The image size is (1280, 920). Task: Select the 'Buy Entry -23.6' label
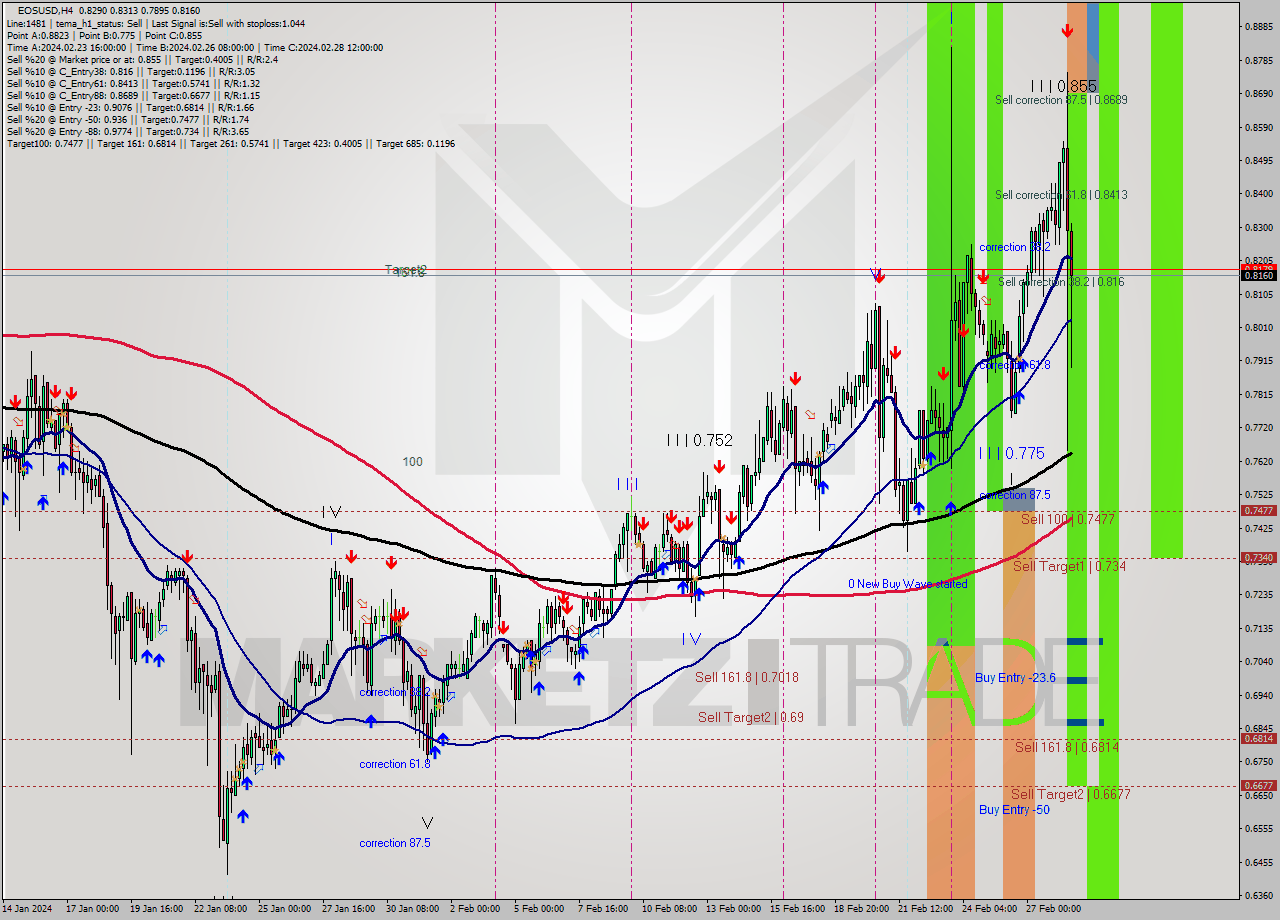[x=1015, y=678]
